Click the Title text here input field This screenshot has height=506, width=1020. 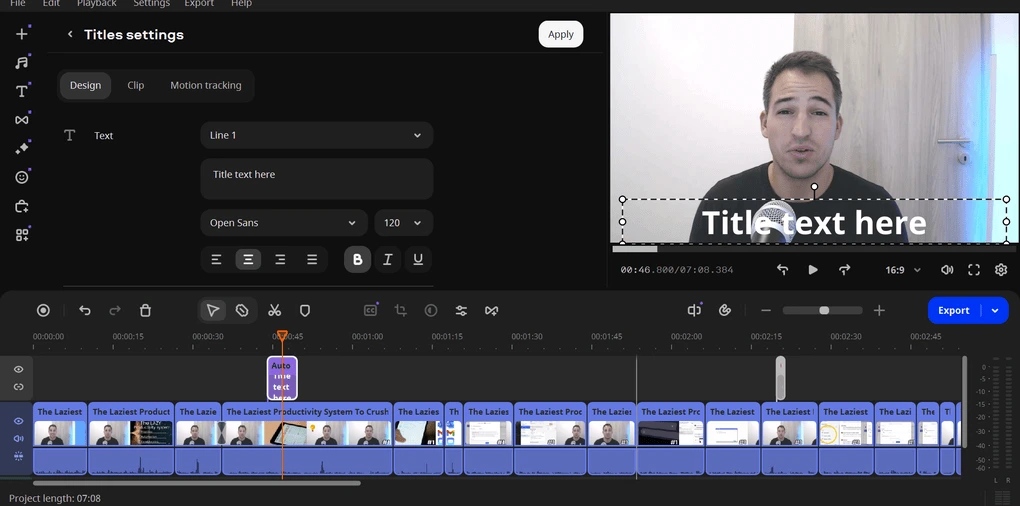317,179
